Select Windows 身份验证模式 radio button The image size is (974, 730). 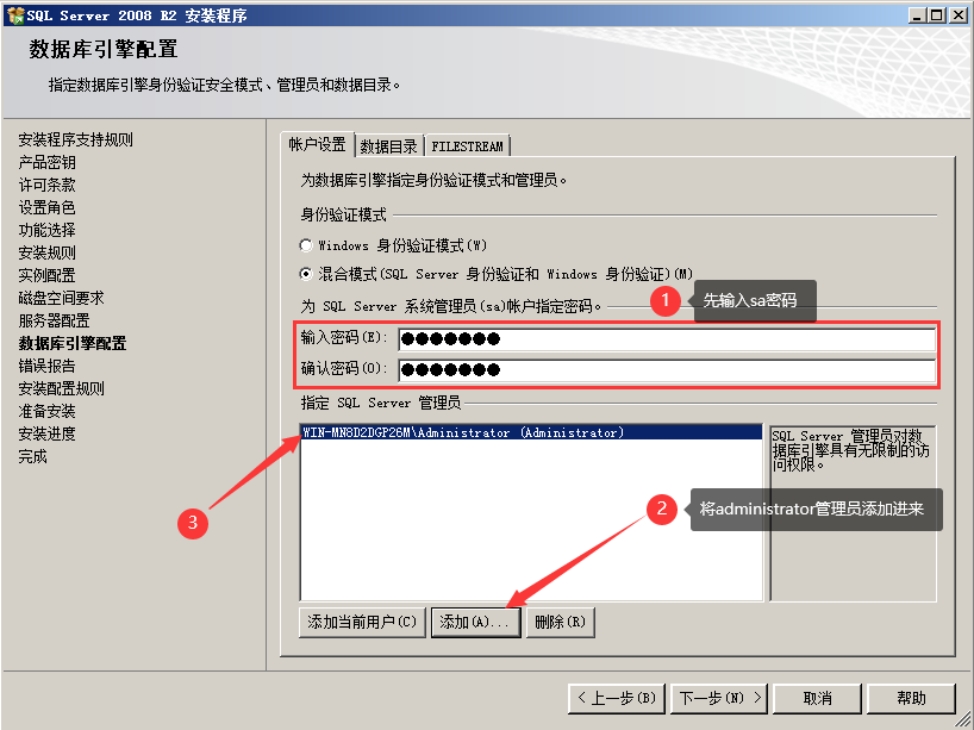point(306,245)
